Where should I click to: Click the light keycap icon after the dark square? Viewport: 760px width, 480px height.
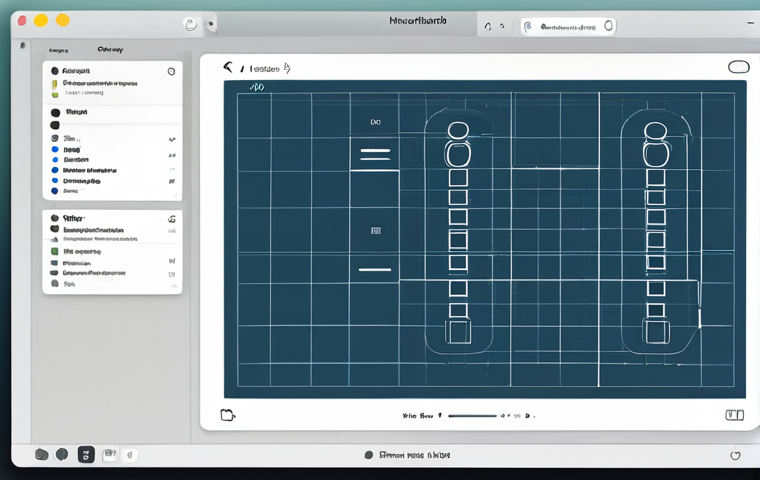pyautogui.click(x=110, y=454)
